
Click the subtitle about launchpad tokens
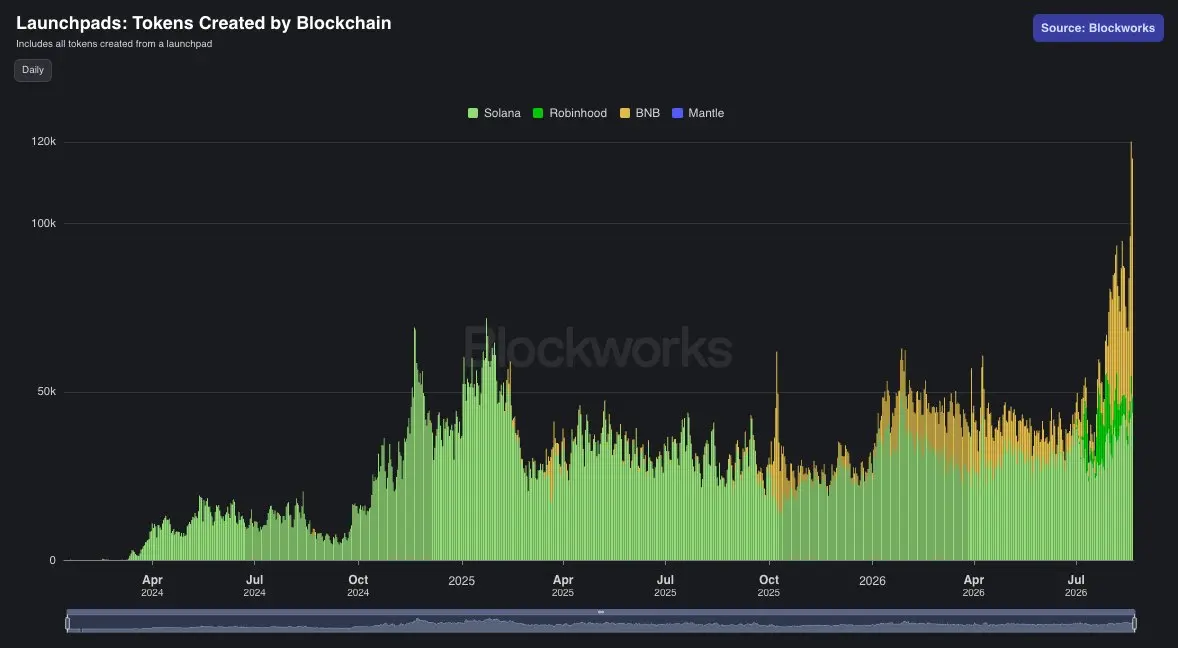pos(114,44)
